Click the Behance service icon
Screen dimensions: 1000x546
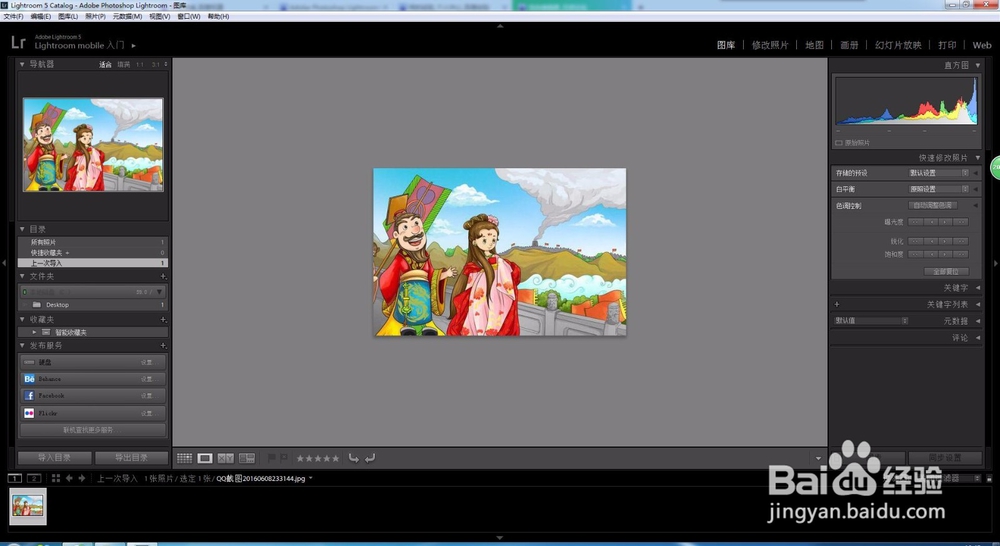point(29,379)
